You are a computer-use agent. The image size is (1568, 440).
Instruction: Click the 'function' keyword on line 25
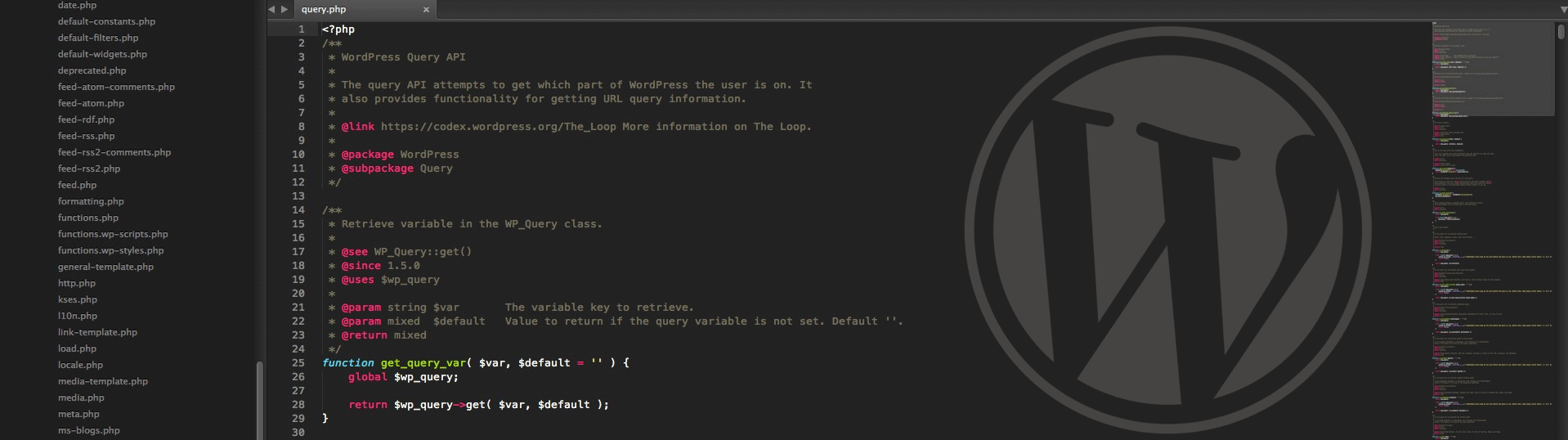point(348,363)
